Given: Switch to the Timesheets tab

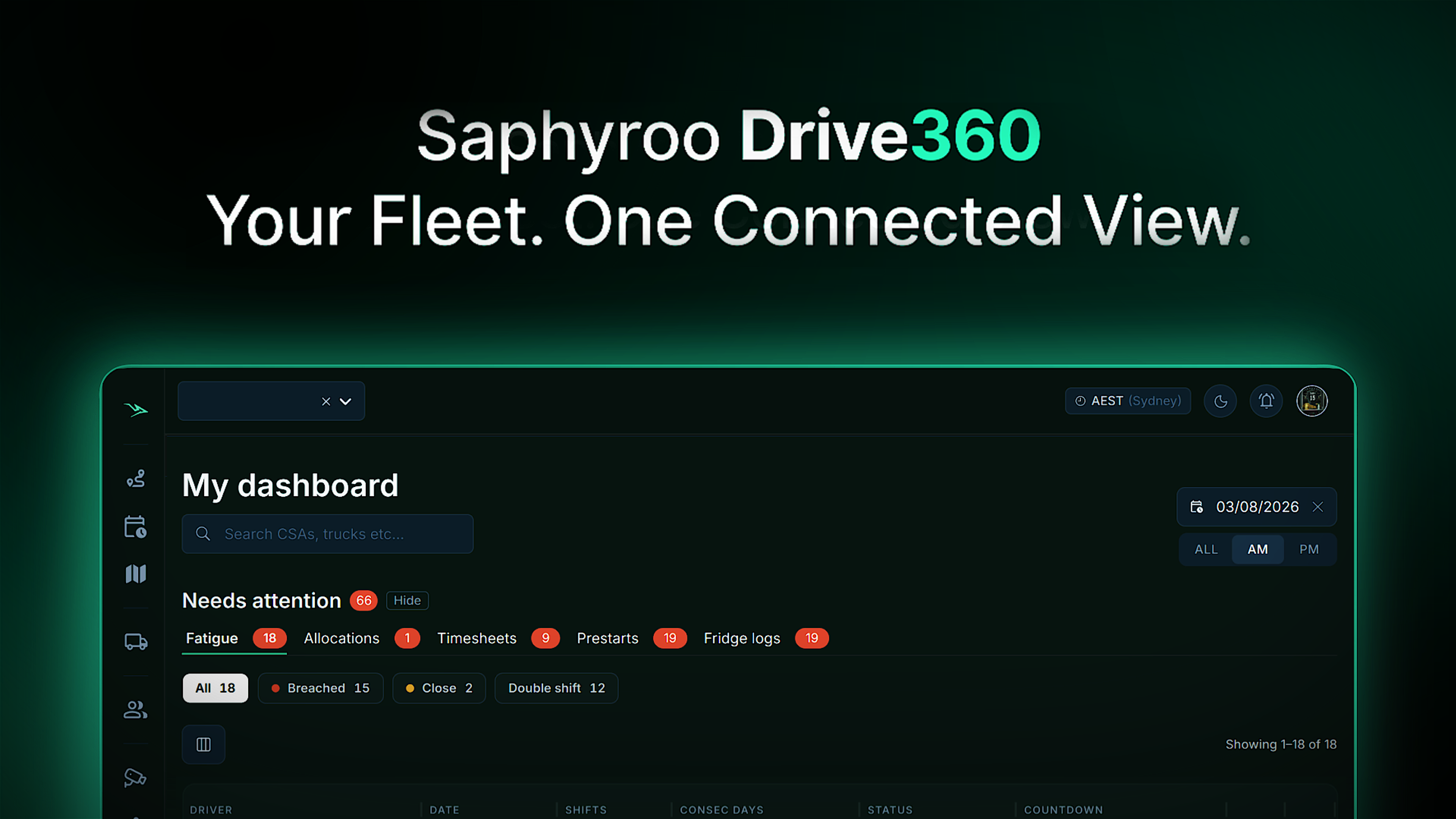Looking at the screenshot, I should pos(498,638).
